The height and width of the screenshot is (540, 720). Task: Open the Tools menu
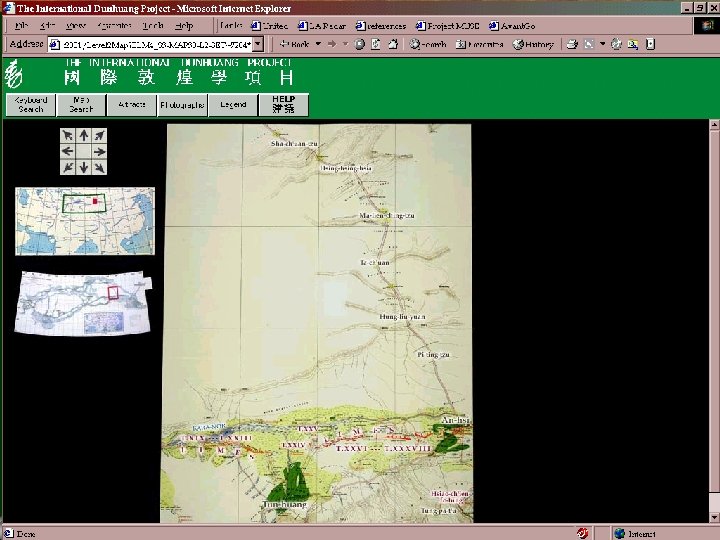click(152, 26)
